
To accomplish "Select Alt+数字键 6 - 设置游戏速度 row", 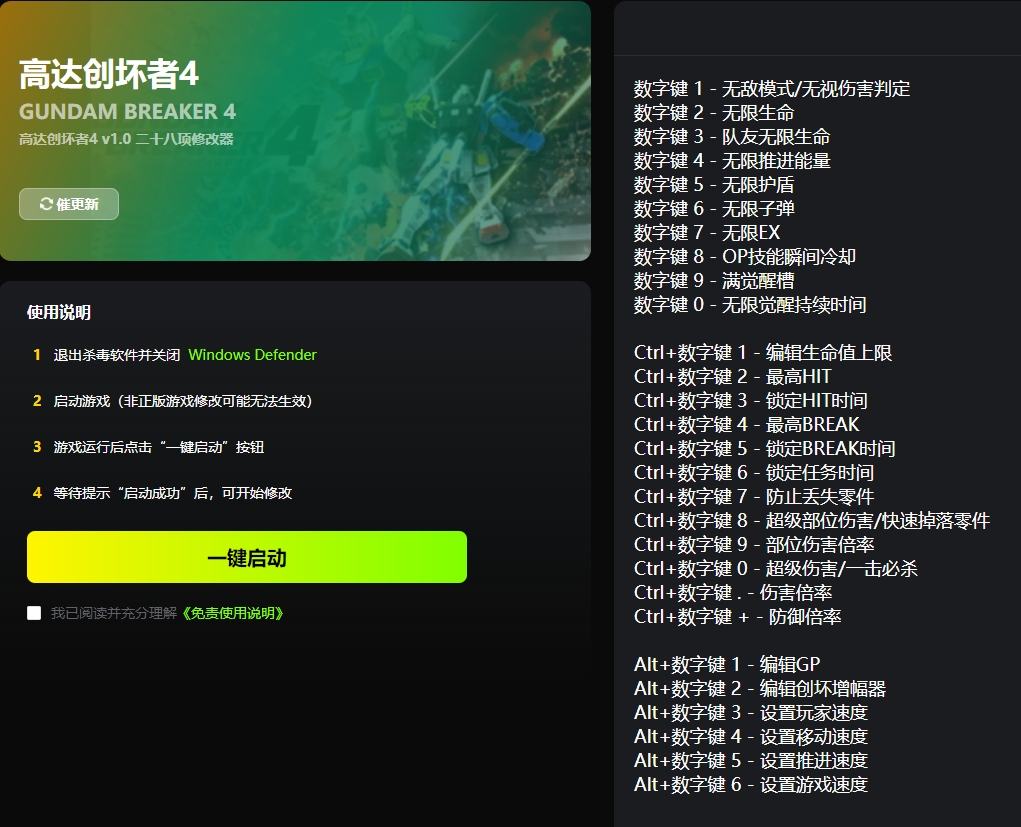I will pyautogui.click(x=751, y=785).
